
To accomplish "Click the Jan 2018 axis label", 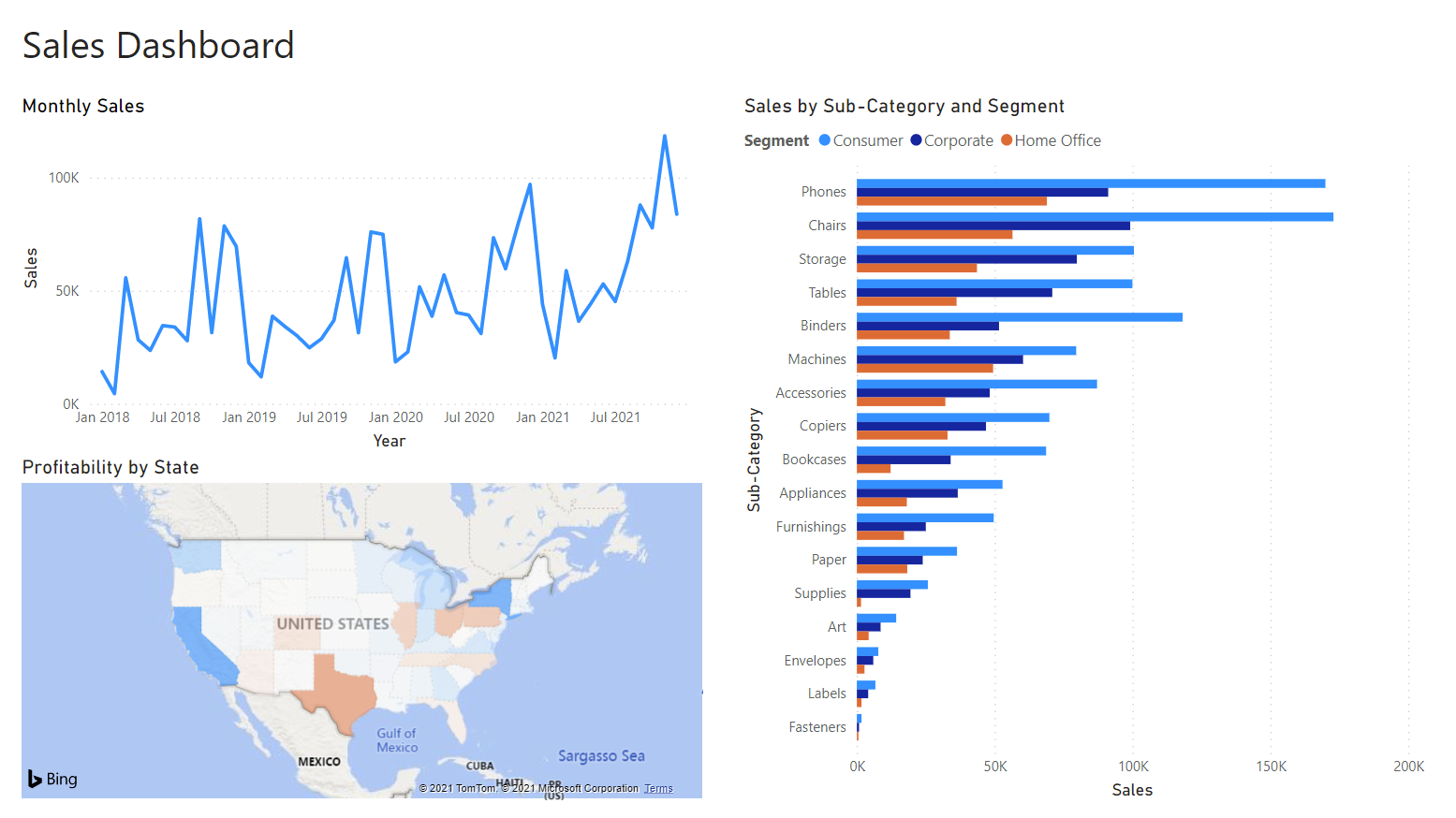I will pyautogui.click(x=103, y=417).
